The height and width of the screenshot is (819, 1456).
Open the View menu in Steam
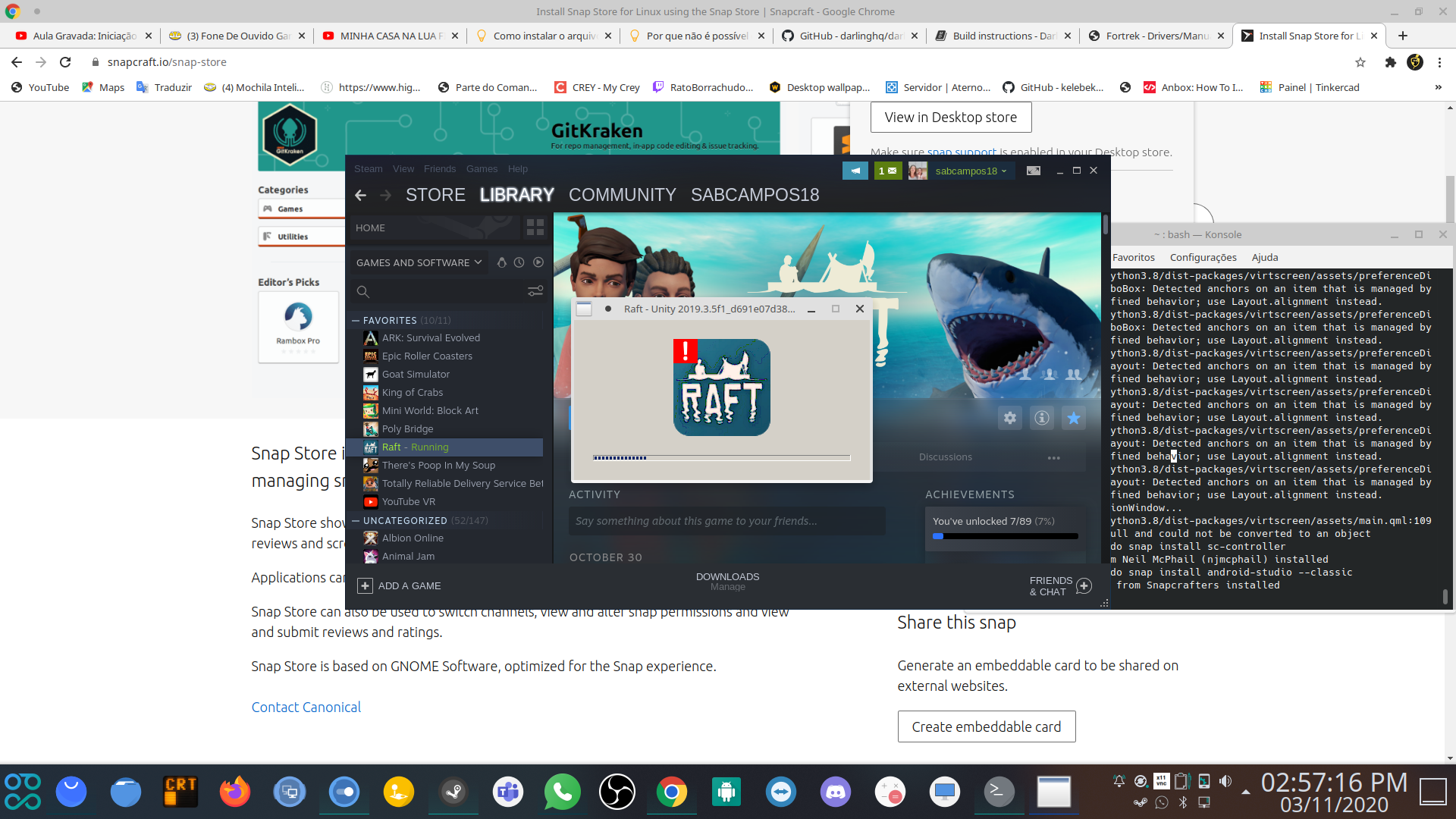tap(403, 169)
